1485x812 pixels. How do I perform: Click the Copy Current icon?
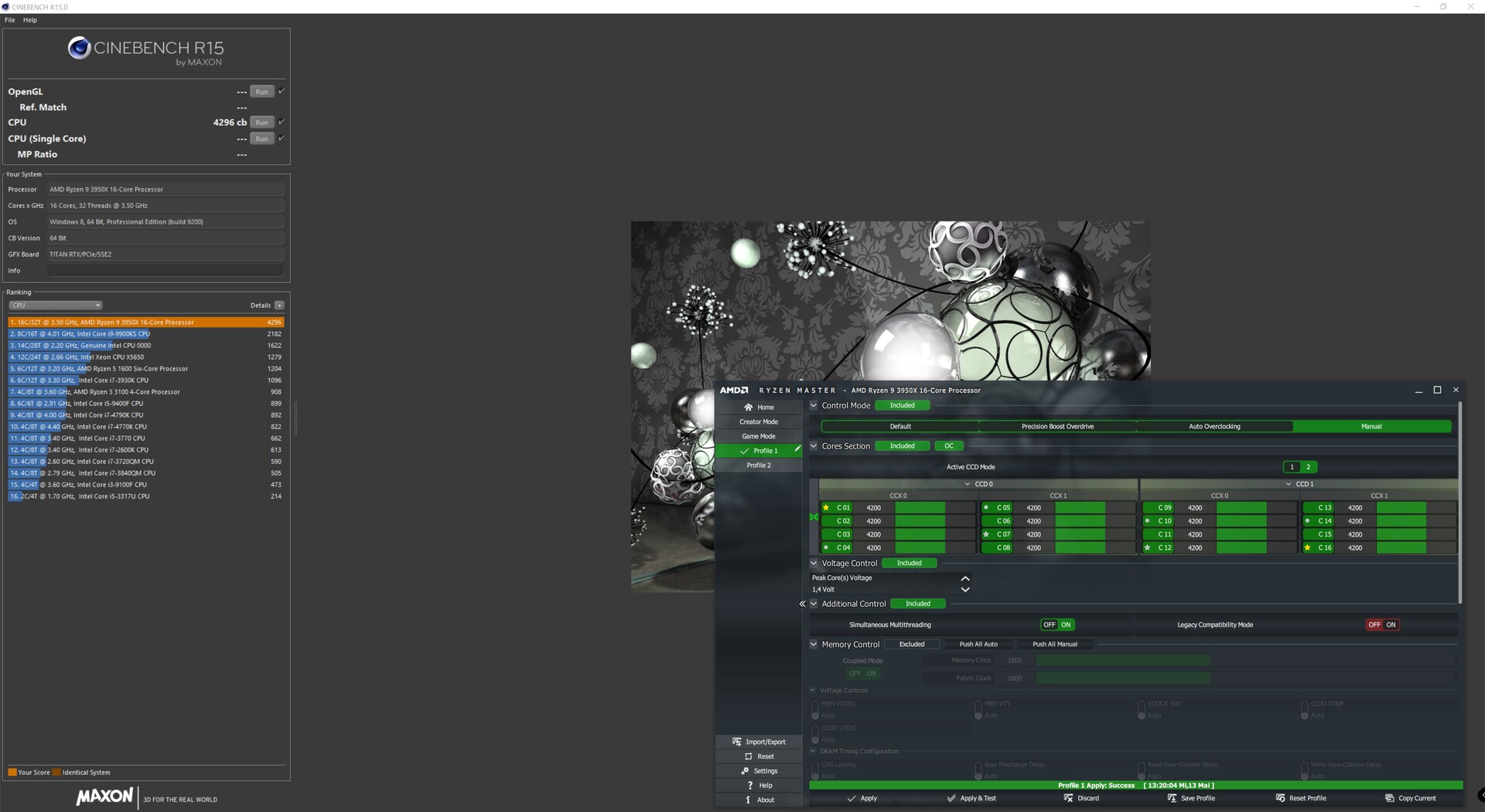1389,798
